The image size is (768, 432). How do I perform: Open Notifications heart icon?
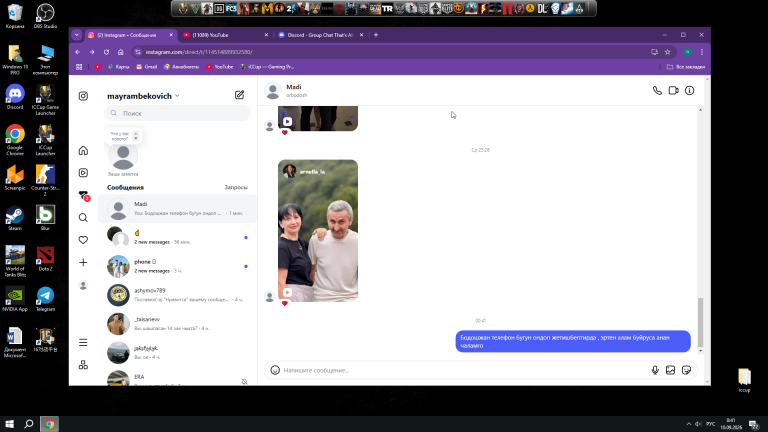pos(83,240)
